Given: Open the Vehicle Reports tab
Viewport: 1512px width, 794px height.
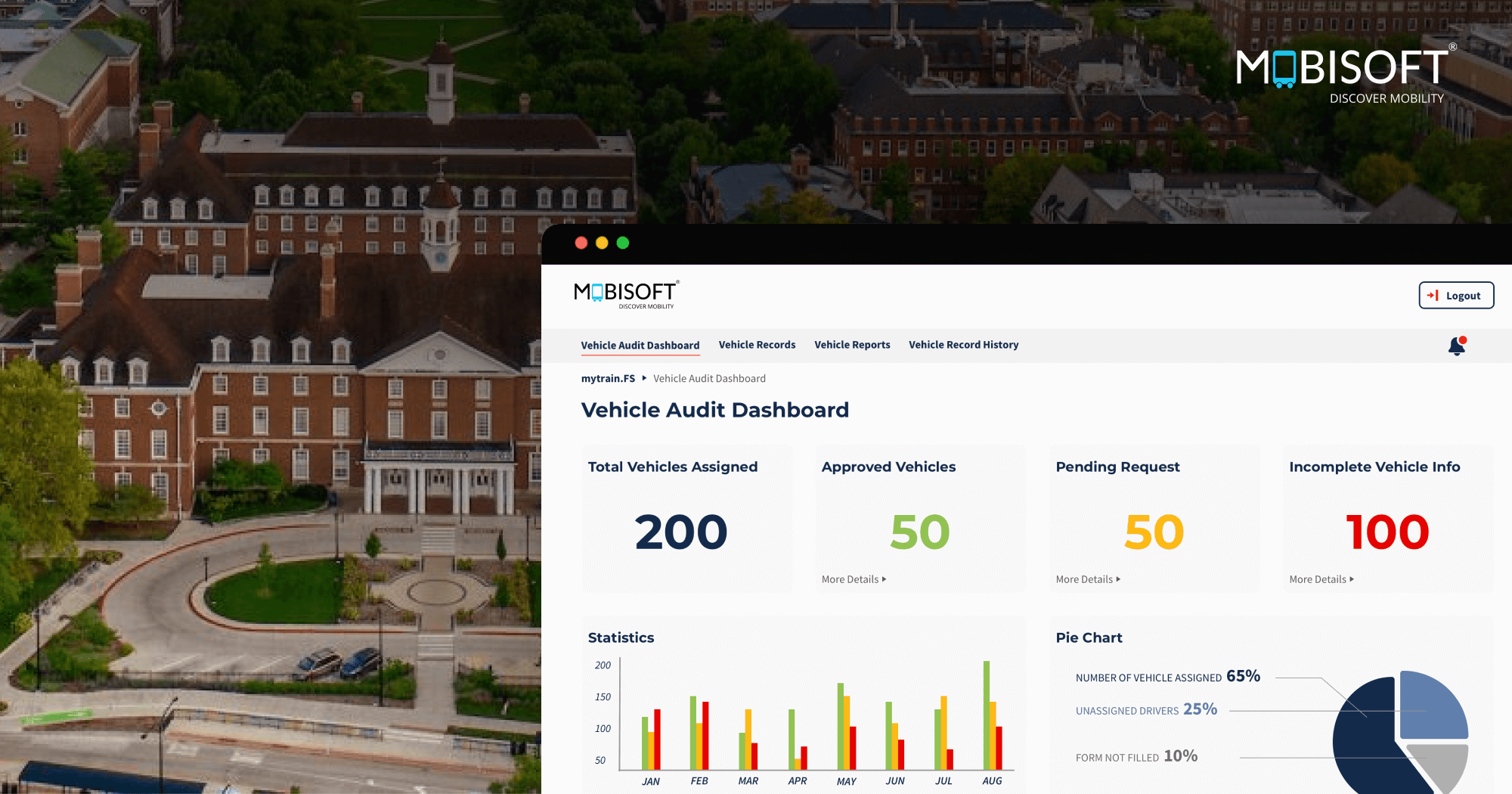Looking at the screenshot, I should click(x=852, y=345).
